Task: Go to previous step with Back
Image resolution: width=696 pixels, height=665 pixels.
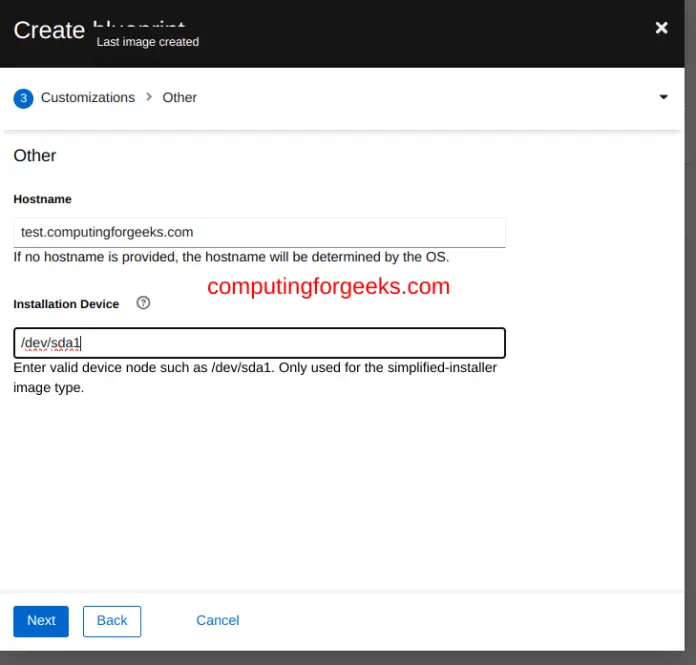Action: click(x=112, y=621)
